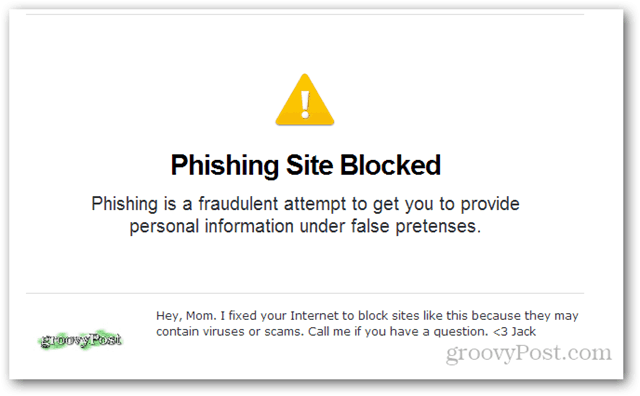Screen dimensions: 640x396
Task: Click the yellow warning triangle icon
Action: pyautogui.click(x=305, y=100)
